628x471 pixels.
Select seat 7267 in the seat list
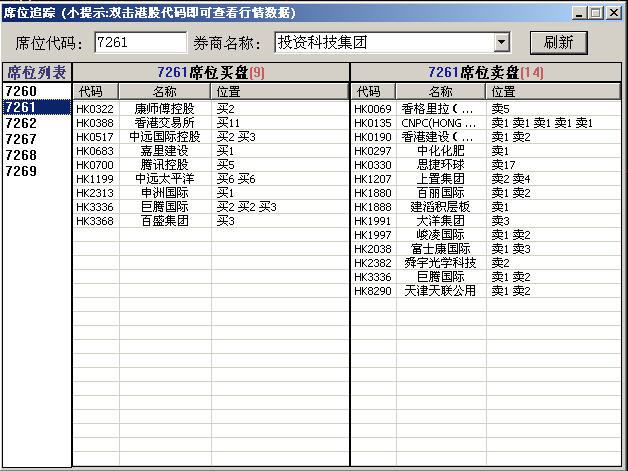[21, 140]
